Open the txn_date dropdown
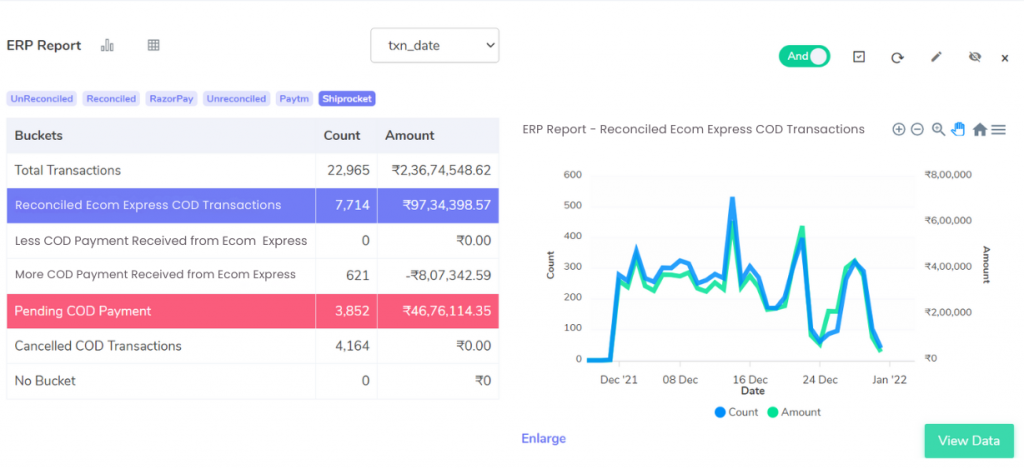The image size is (1024, 469). point(434,45)
